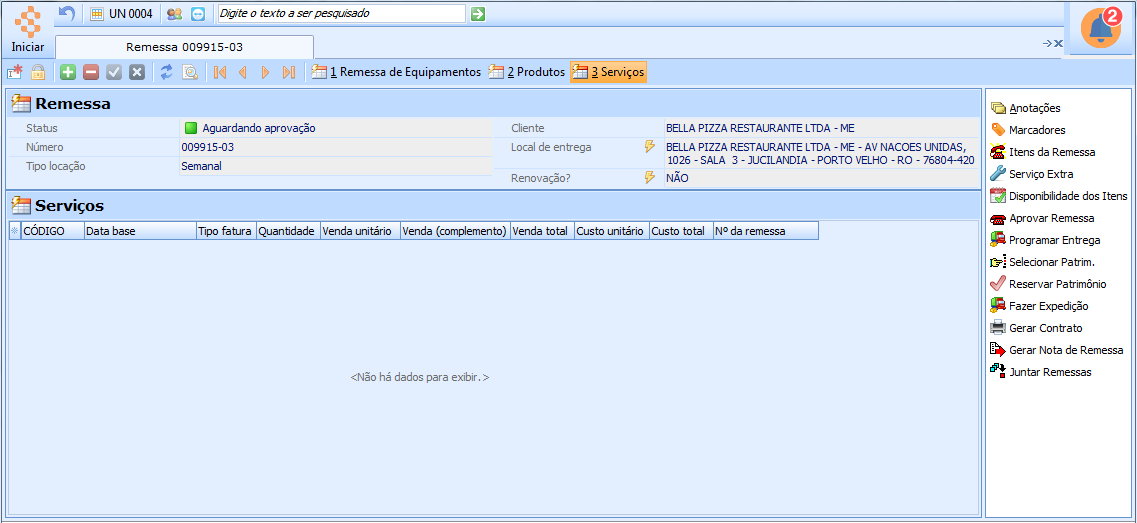The height and width of the screenshot is (523, 1137).
Task: Click the Quantidade column header
Action: (x=288, y=231)
